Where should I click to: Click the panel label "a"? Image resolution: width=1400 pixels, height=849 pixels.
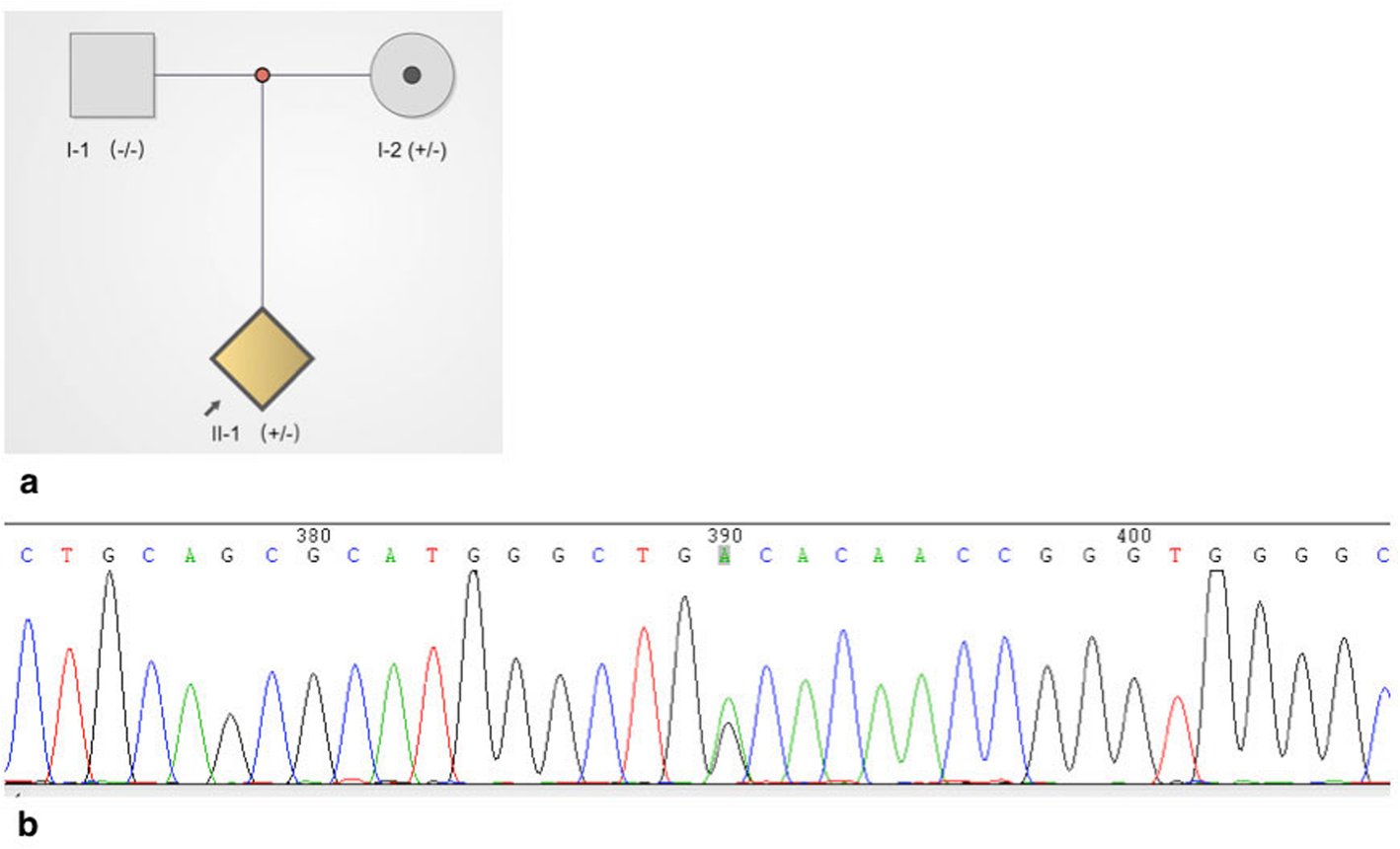[30, 483]
